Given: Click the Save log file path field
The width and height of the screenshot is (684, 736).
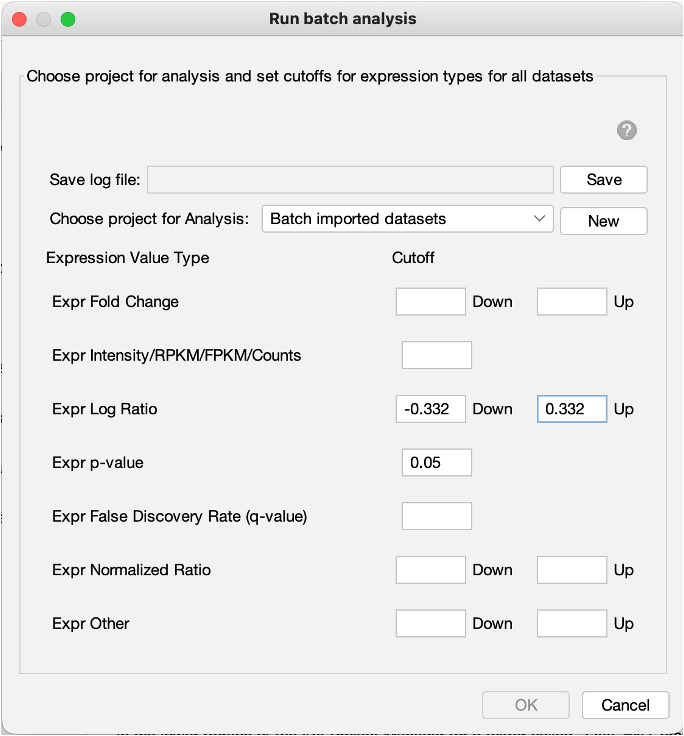Looking at the screenshot, I should pos(350,180).
